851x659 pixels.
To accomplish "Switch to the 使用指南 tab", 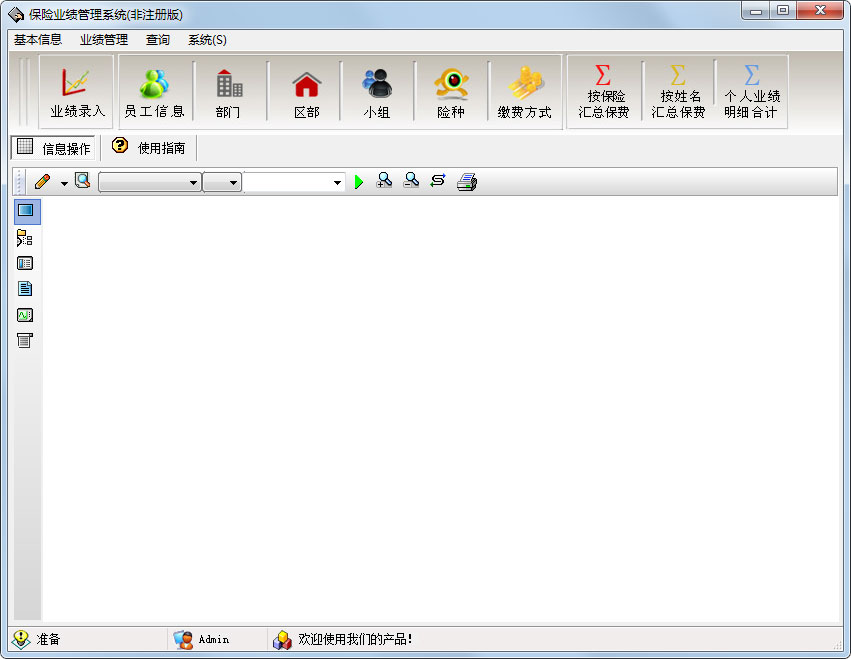I will 149,148.
